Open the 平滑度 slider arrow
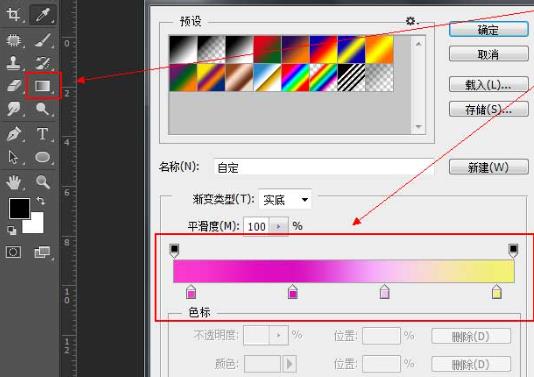This screenshot has width=534, height=377. click(x=279, y=226)
